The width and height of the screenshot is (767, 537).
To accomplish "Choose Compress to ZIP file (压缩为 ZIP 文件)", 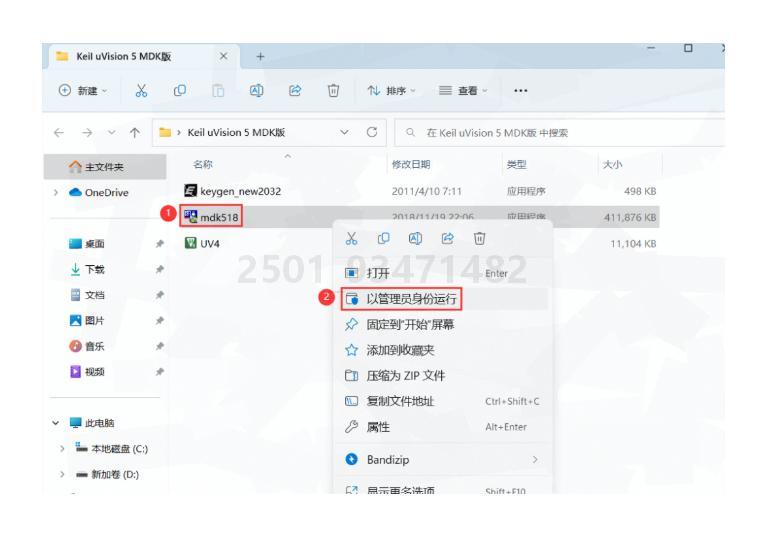I will [x=443, y=376].
